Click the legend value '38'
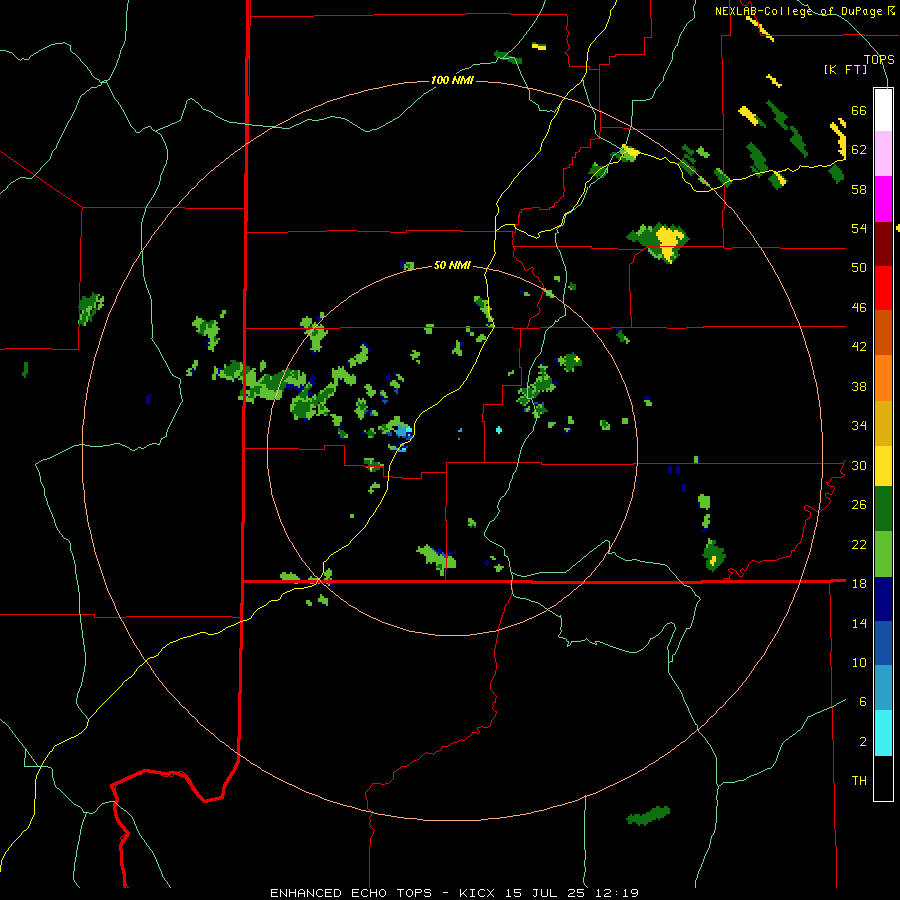The width and height of the screenshot is (900, 900). (x=859, y=386)
